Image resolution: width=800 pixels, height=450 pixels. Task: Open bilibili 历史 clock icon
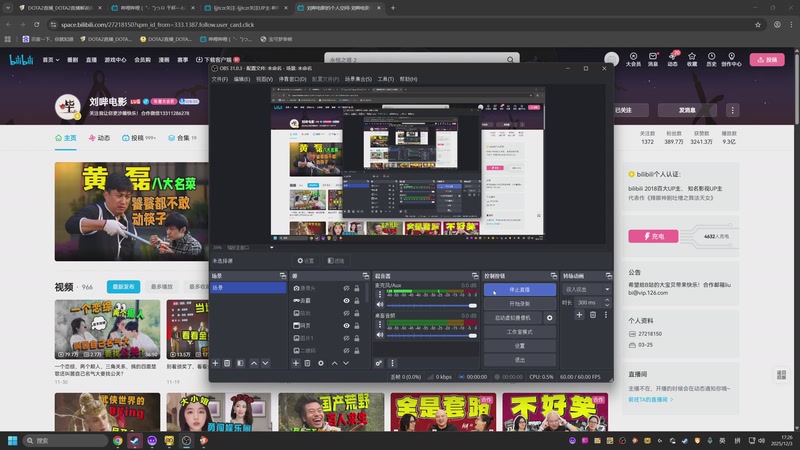[x=711, y=59]
